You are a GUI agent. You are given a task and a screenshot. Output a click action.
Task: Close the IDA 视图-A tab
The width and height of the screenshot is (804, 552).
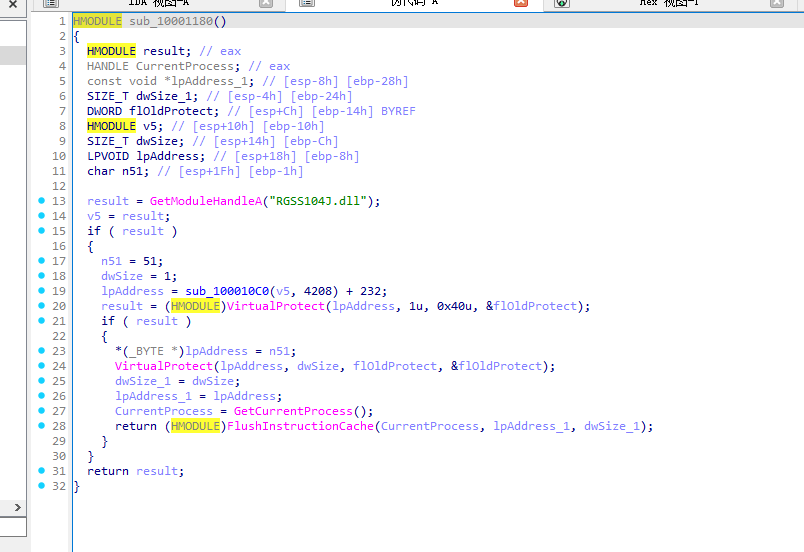[x=265, y=4]
